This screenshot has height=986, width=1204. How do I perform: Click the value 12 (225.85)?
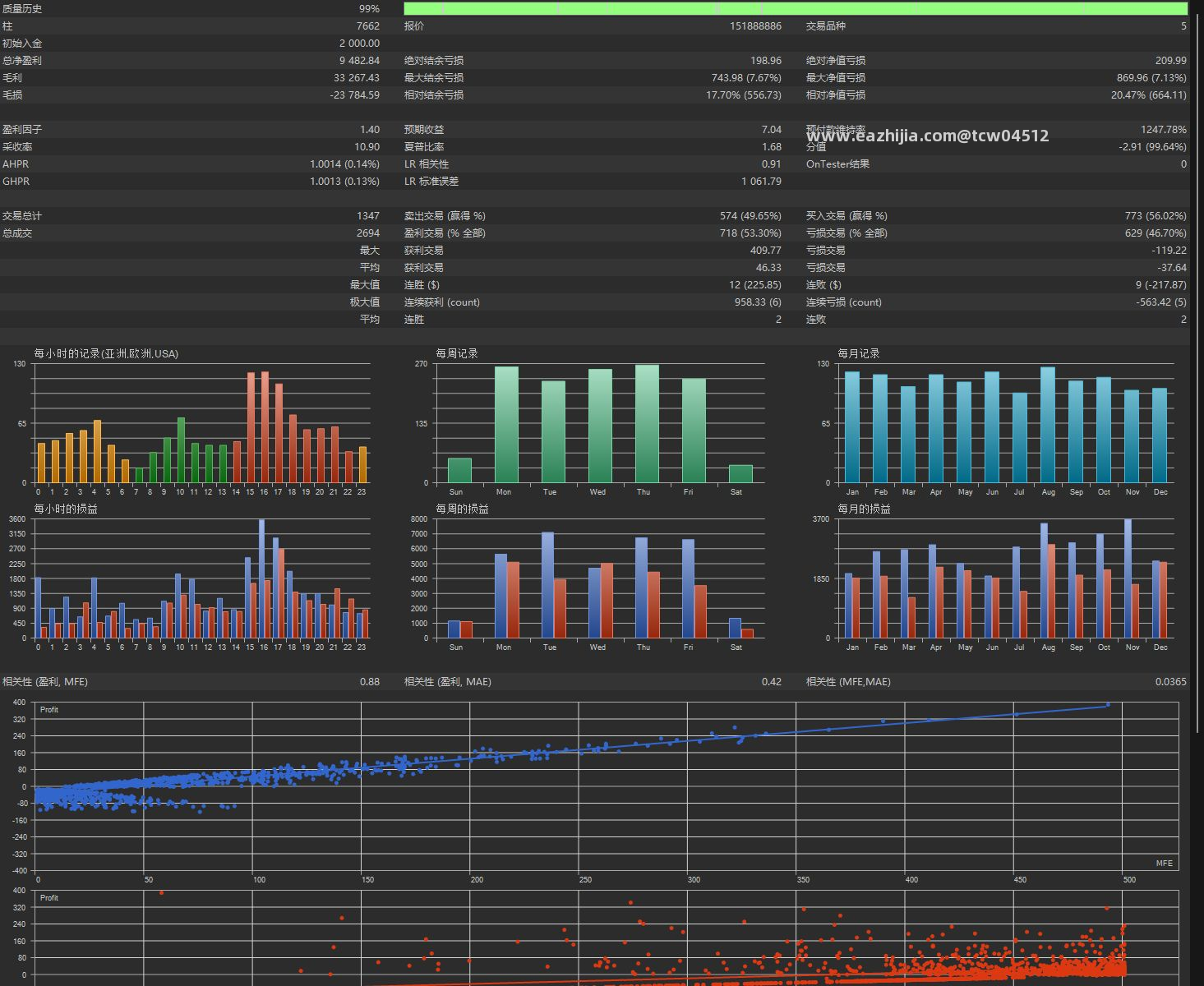pyautogui.click(x=754, y=285)
